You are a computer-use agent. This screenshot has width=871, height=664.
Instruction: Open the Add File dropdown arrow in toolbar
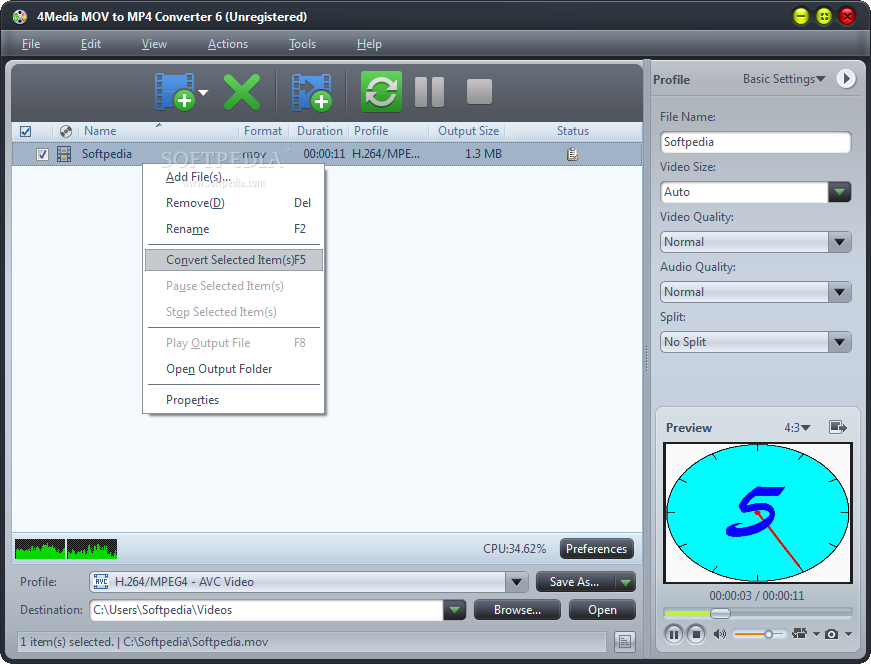pyautogui.click(x=203, y=93)
